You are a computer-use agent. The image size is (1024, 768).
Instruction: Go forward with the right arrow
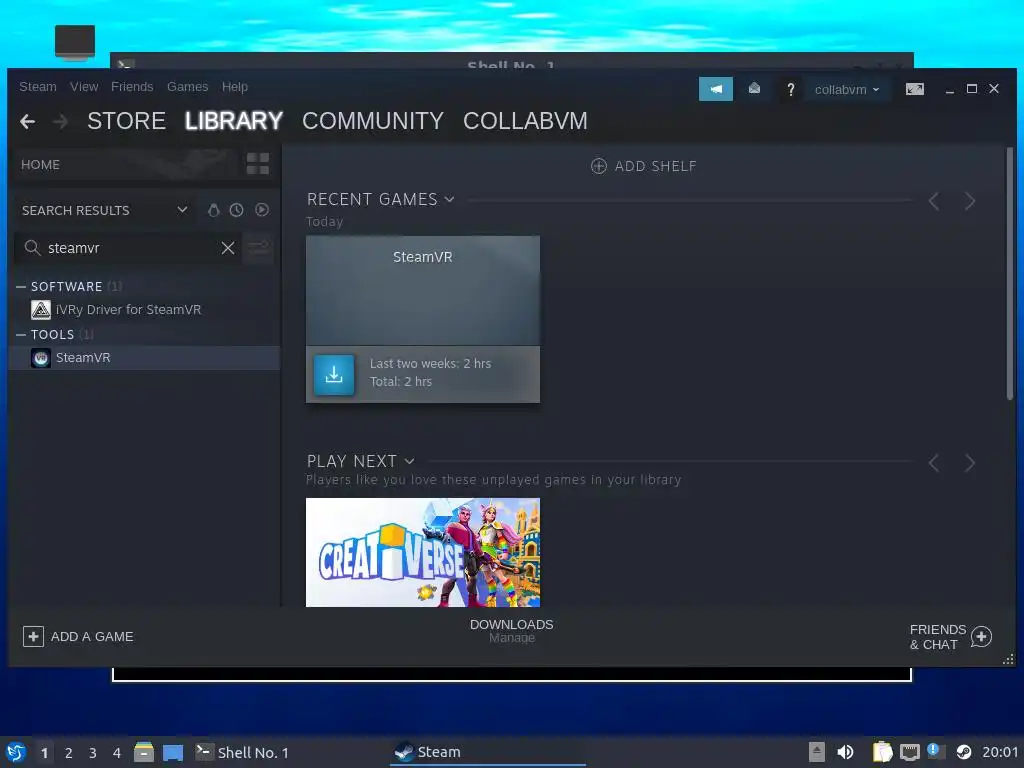click(60, 121)
